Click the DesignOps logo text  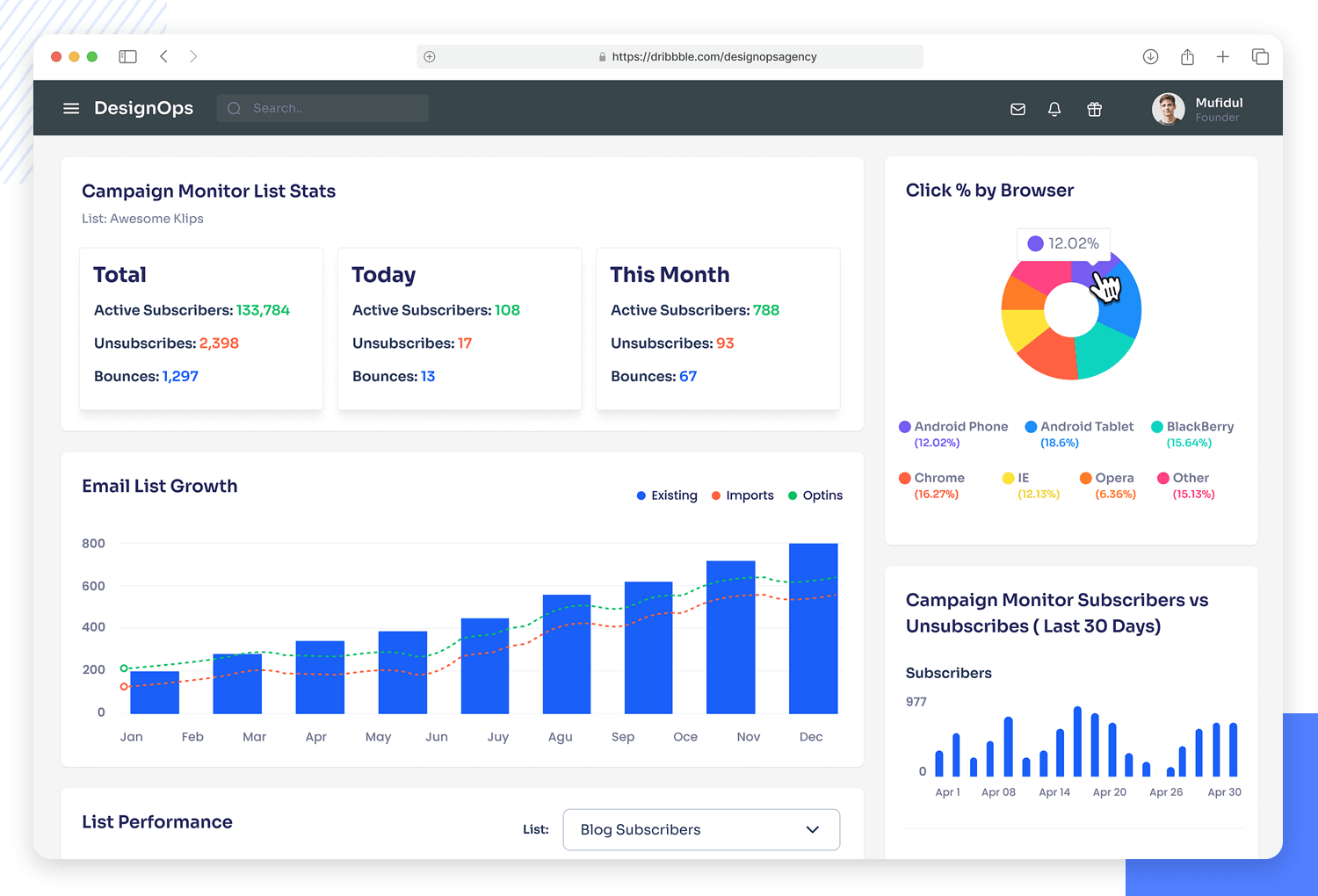[144, 108]
